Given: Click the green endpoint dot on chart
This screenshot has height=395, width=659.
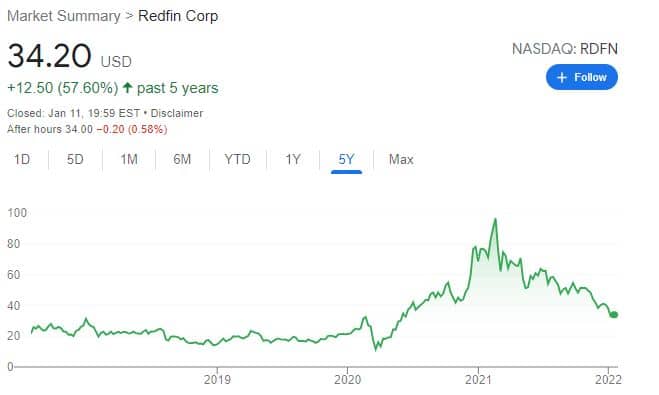Looking at the screenshot, I should [614, 314].
